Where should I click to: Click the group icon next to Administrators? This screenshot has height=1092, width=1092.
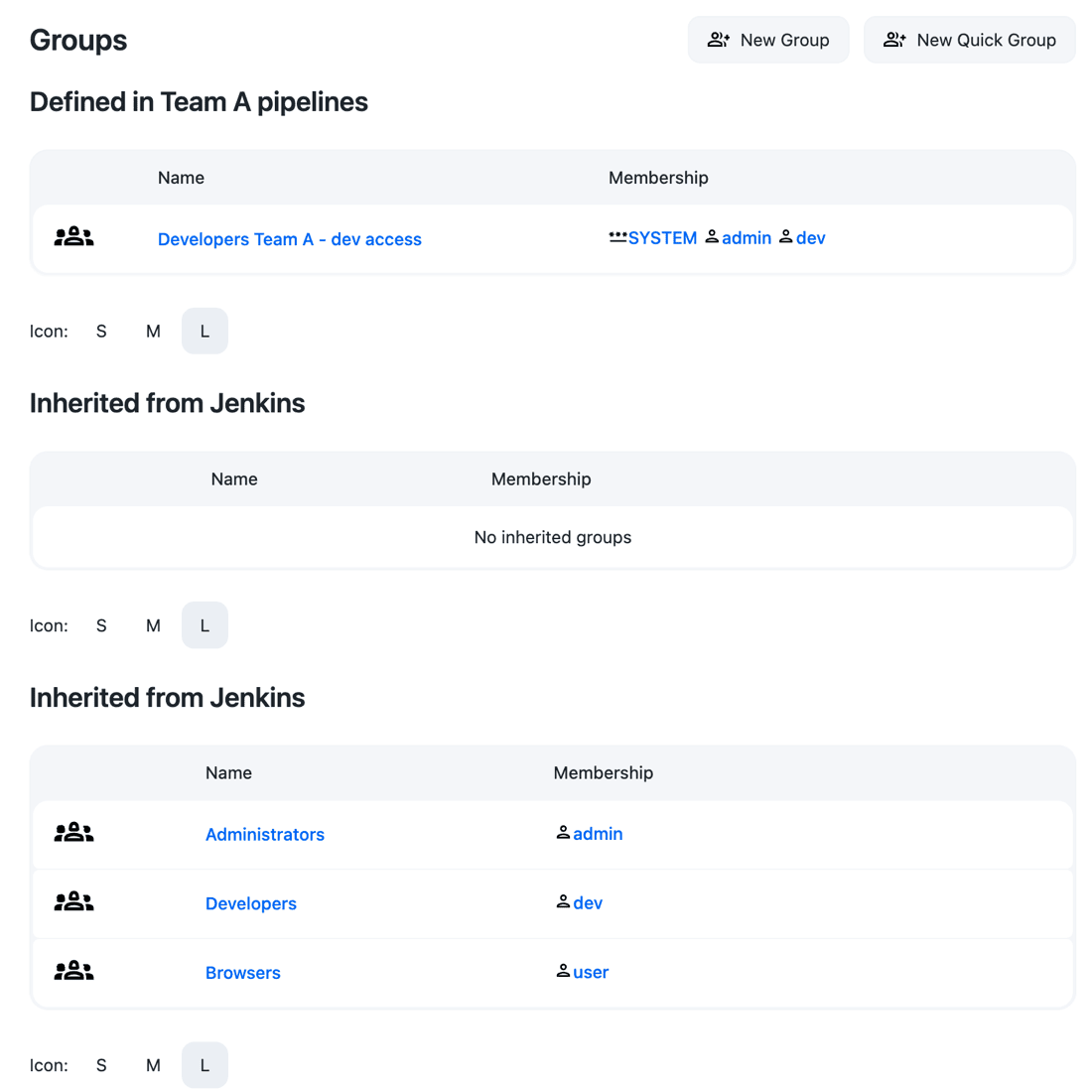point(73,833)
